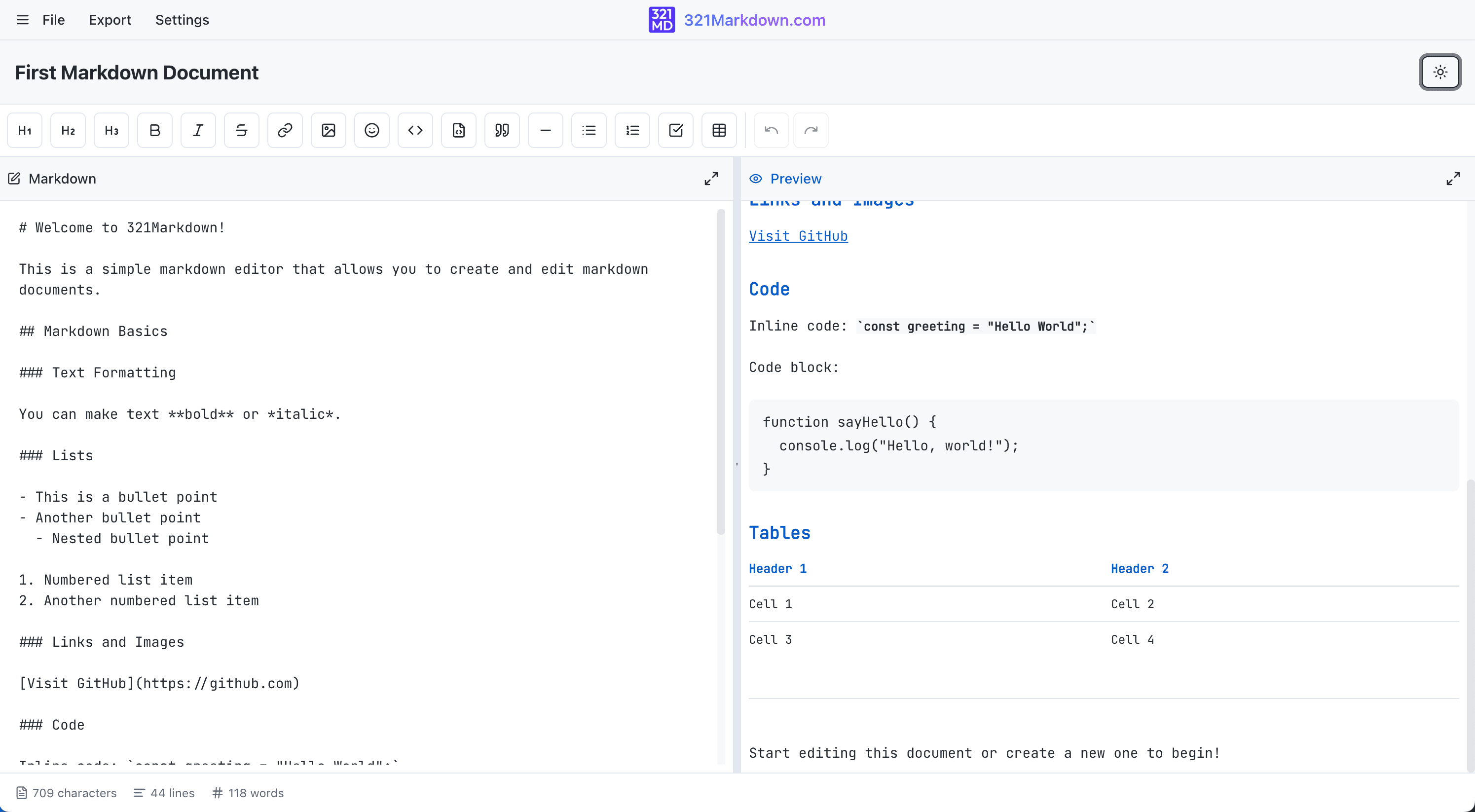Viewport: 1475px width, 812px height.
Task: Insert inline code
Action: pos(415,131)
